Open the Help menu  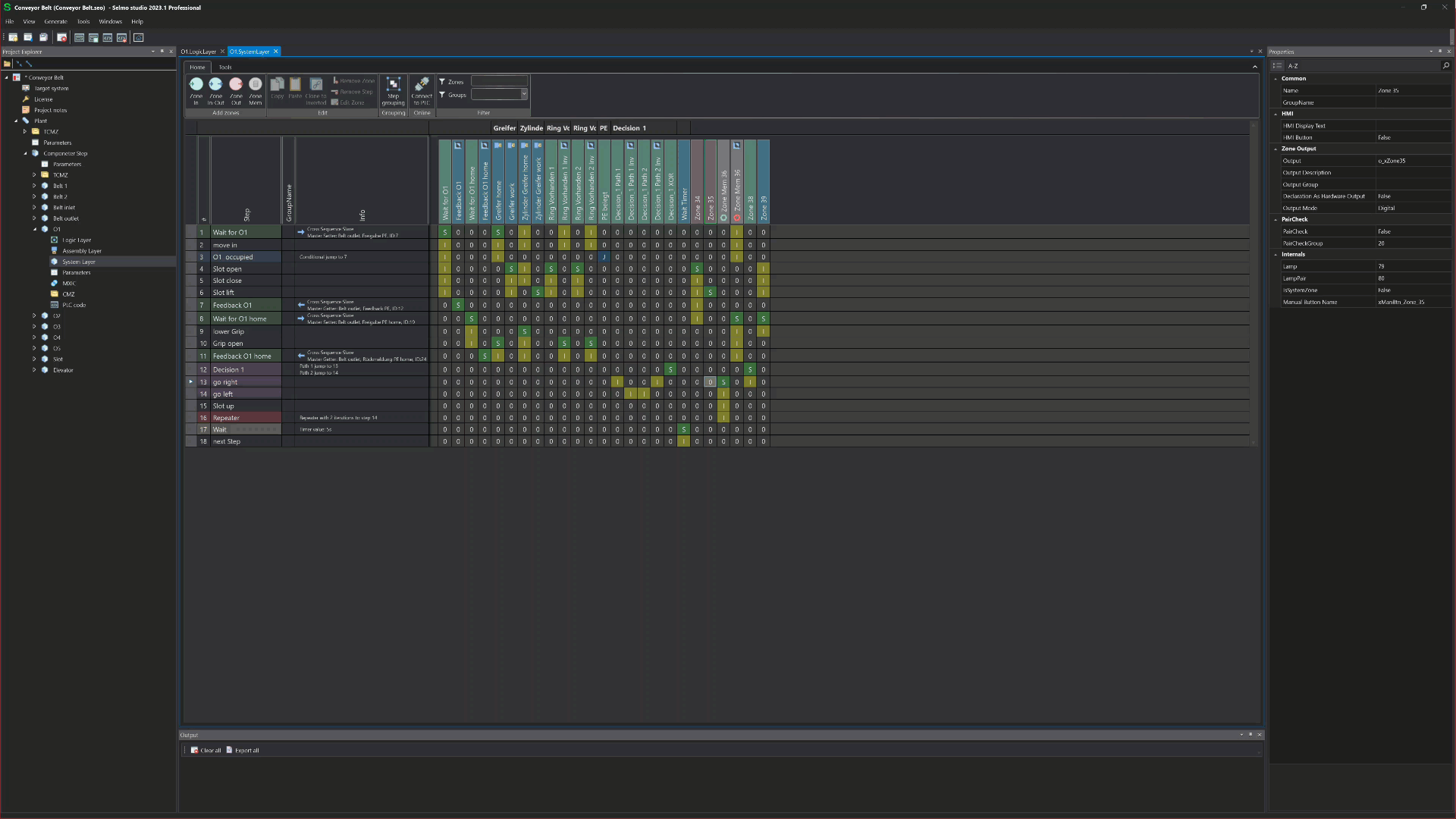click(x=137, y=21)
